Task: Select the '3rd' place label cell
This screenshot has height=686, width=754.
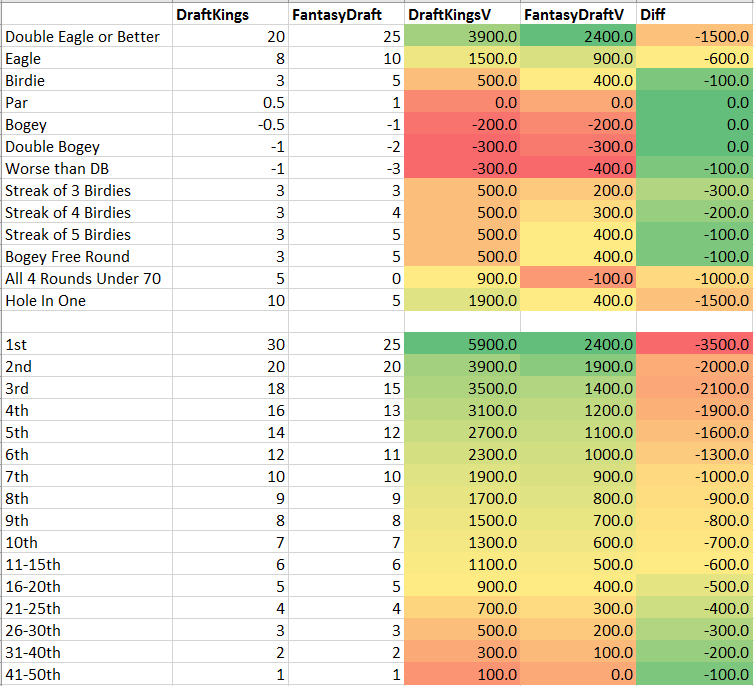Action: click(87, 388)
